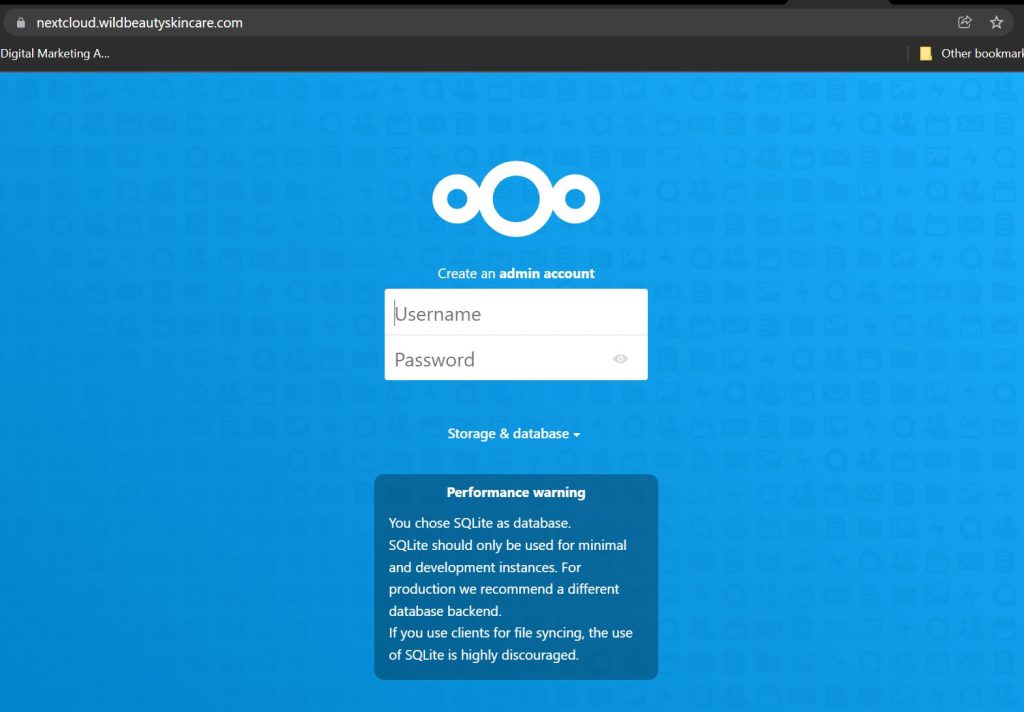Click the Performance warning panel title
This screenshot has width=1024, height=712.
[x=516, y=492]
